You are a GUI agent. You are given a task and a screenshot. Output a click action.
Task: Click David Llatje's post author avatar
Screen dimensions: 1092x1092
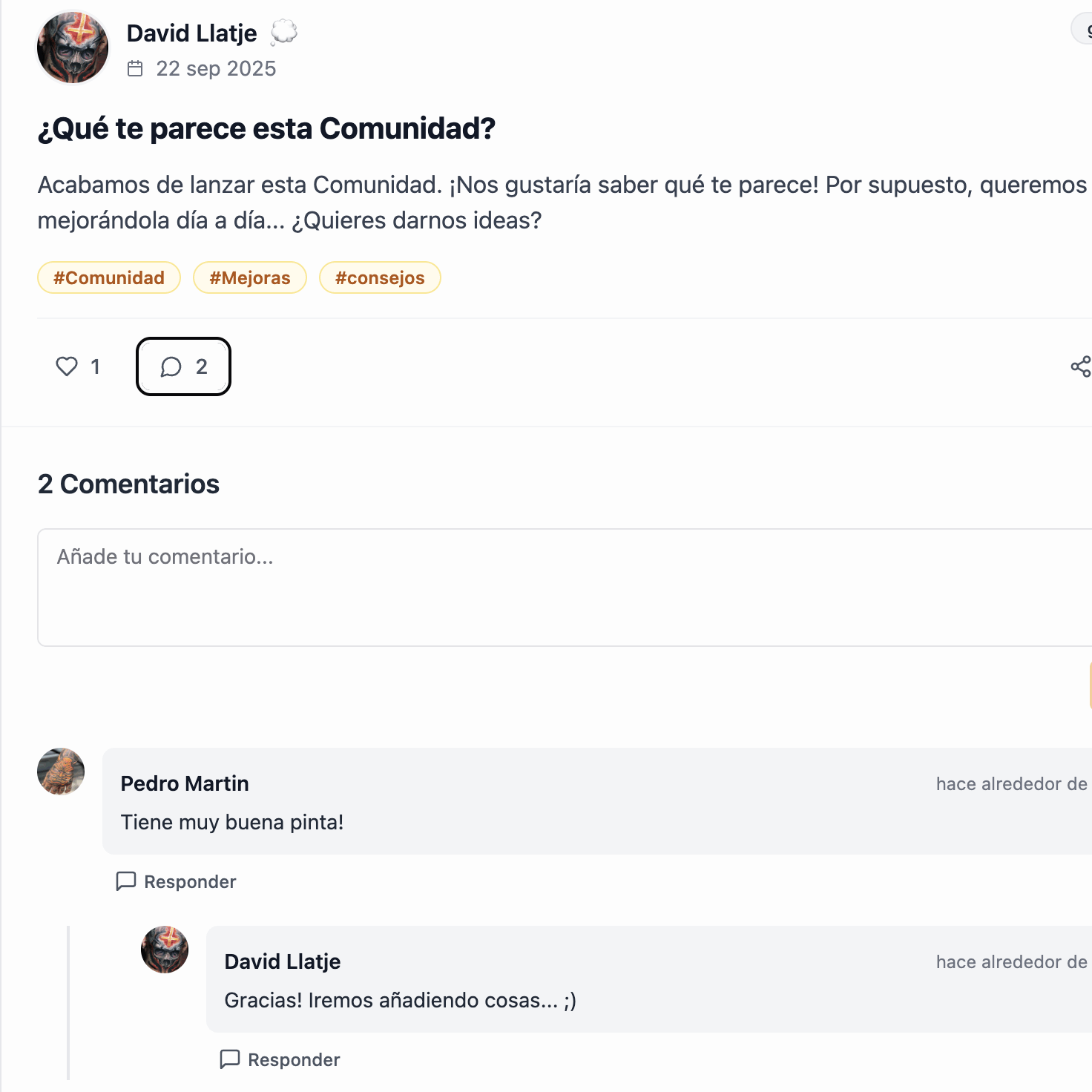coord(73,47)
